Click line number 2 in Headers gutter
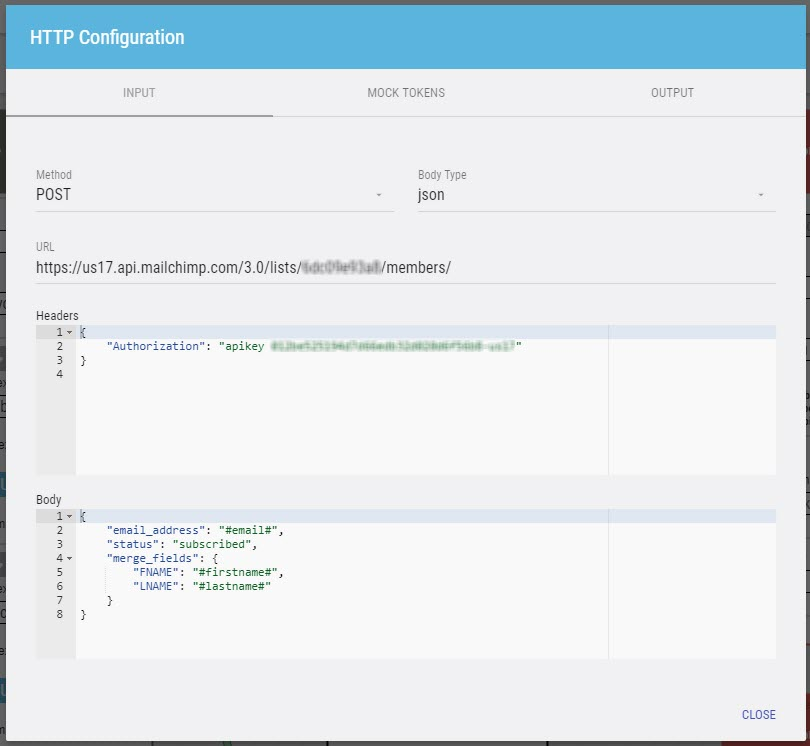 (x=59, y=346)
